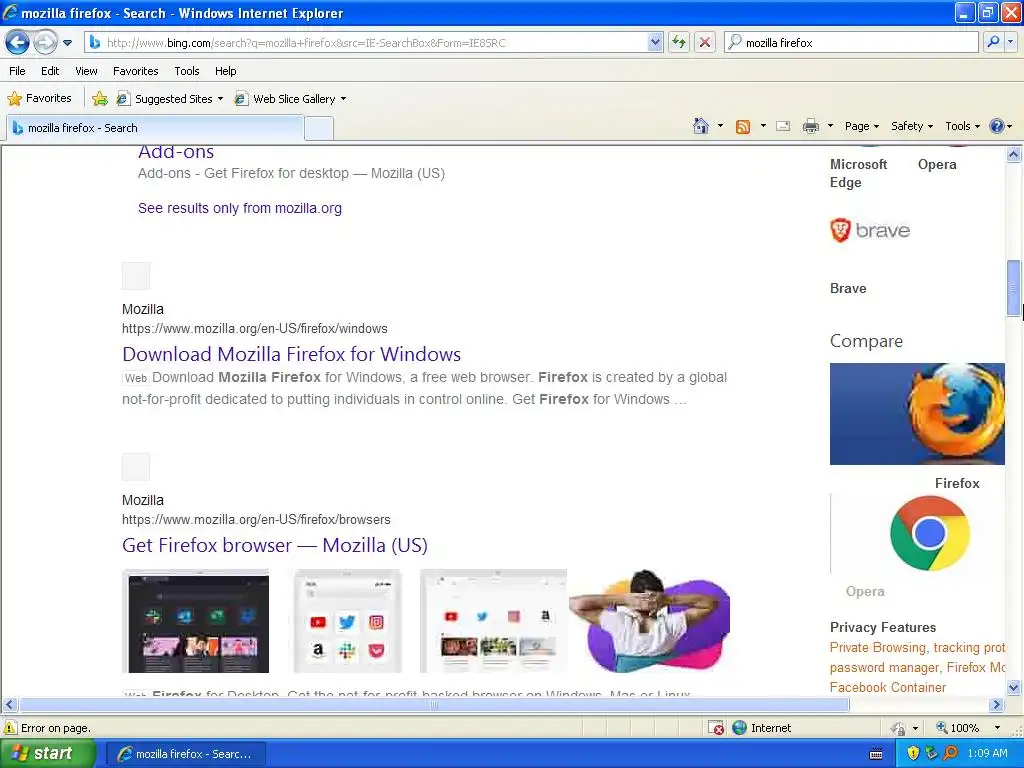Image resolution: width=1024 pixels, height=768 pixels.
Task: Click the Error on page warning icon
Action: pos(10,728)
